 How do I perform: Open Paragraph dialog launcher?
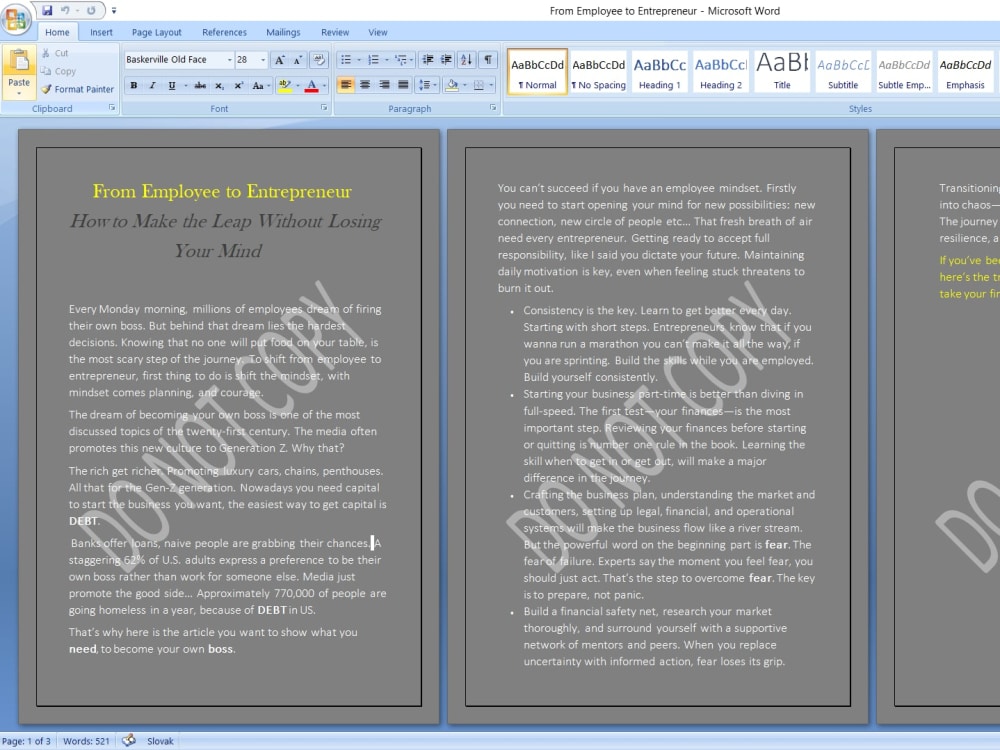(x=493, y=108)
